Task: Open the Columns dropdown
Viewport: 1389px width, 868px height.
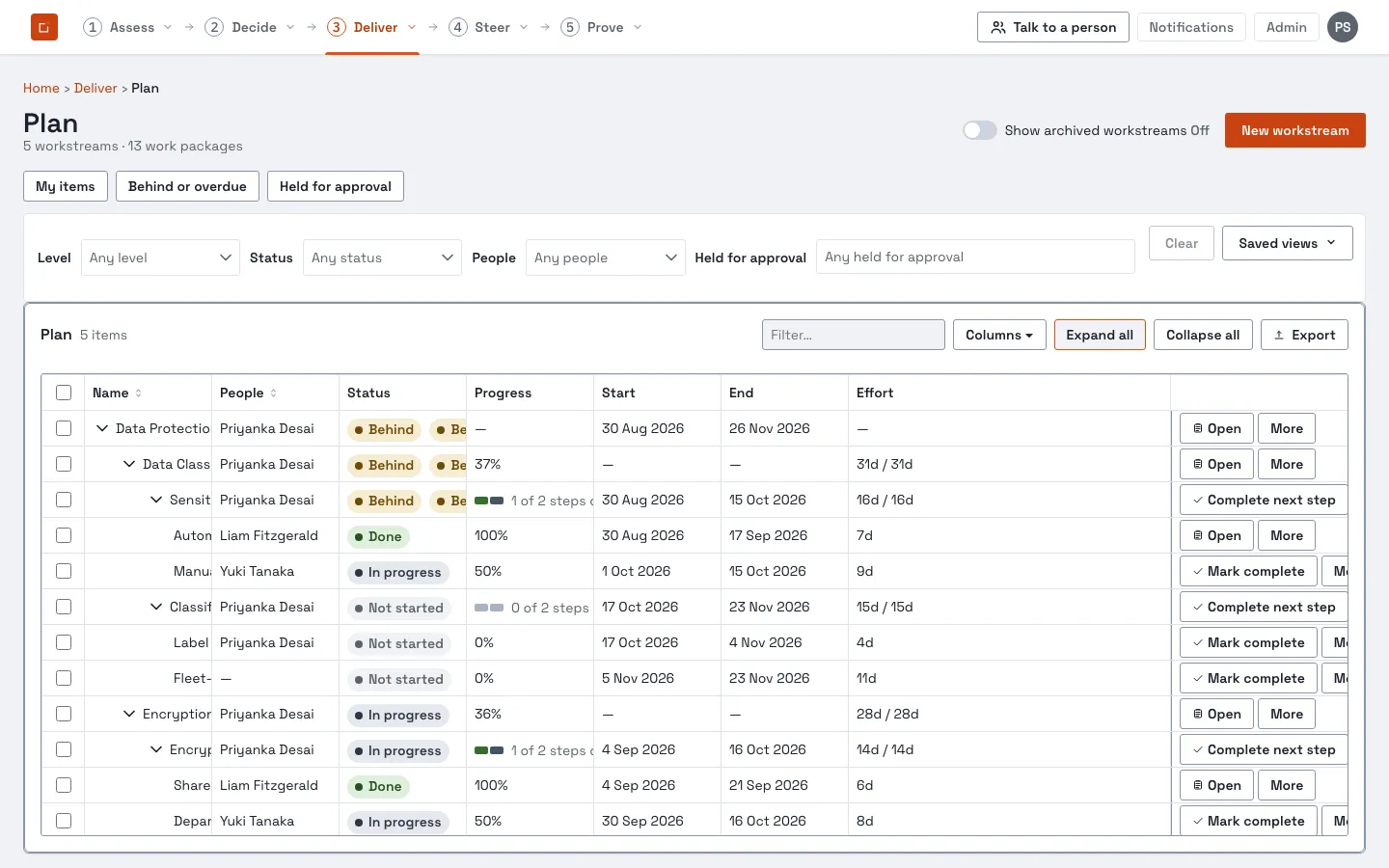Action: pyautogui.click(x=999, y=335)
